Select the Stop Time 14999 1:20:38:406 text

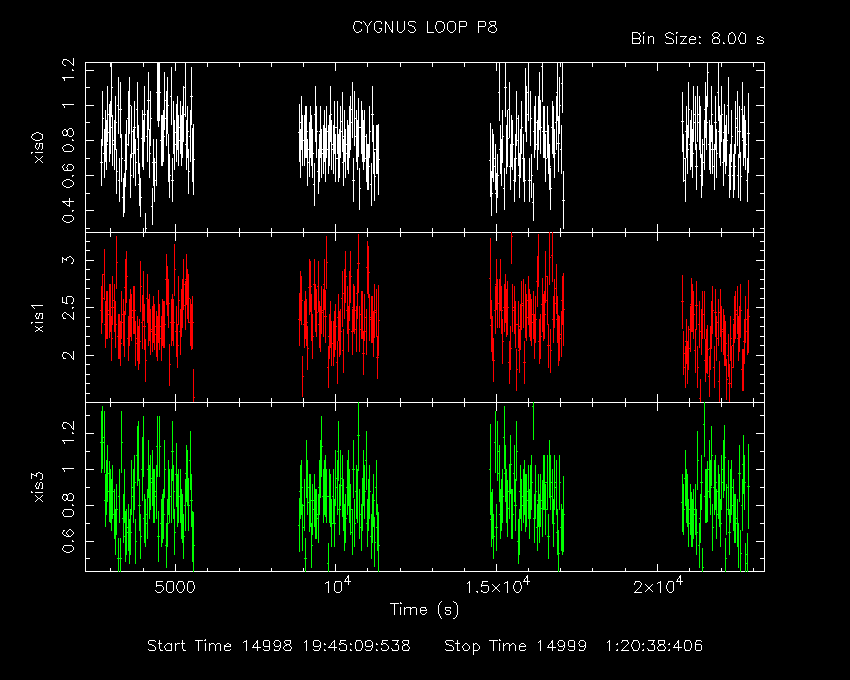tap(574, 646)
